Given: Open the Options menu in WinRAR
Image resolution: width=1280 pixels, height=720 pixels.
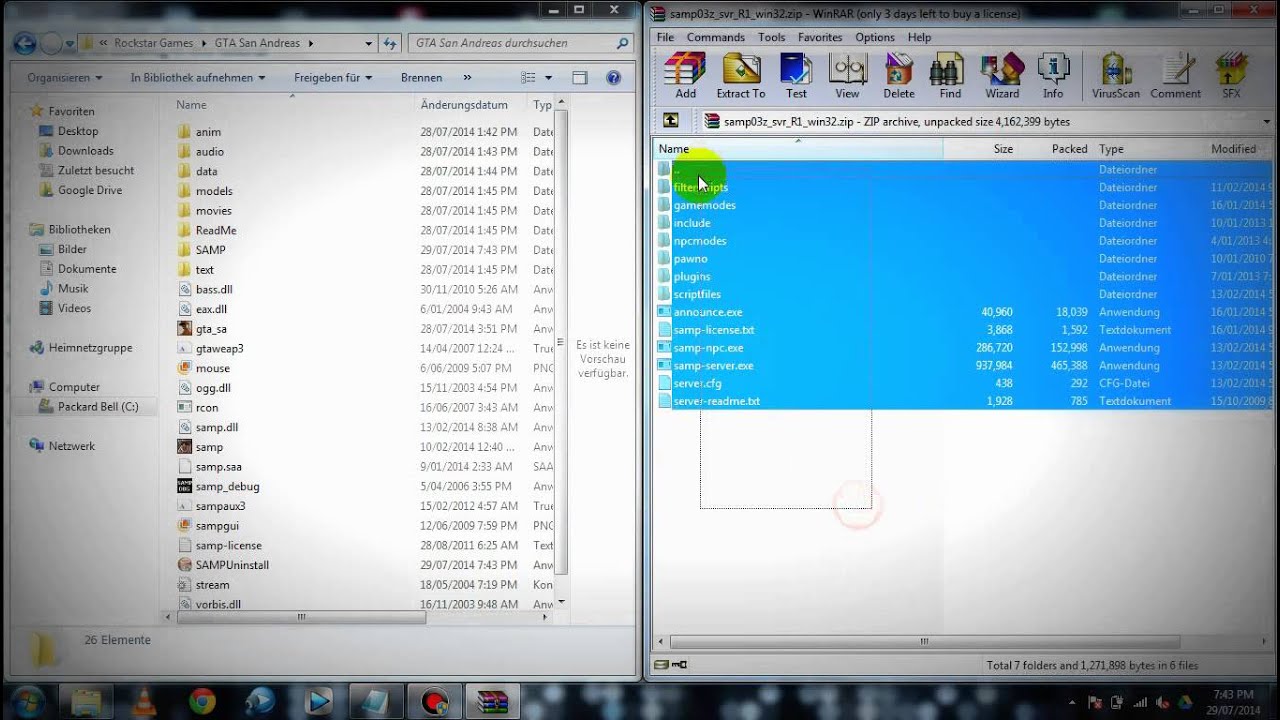Looking at the screenshot, I should (x=875, y=37).
